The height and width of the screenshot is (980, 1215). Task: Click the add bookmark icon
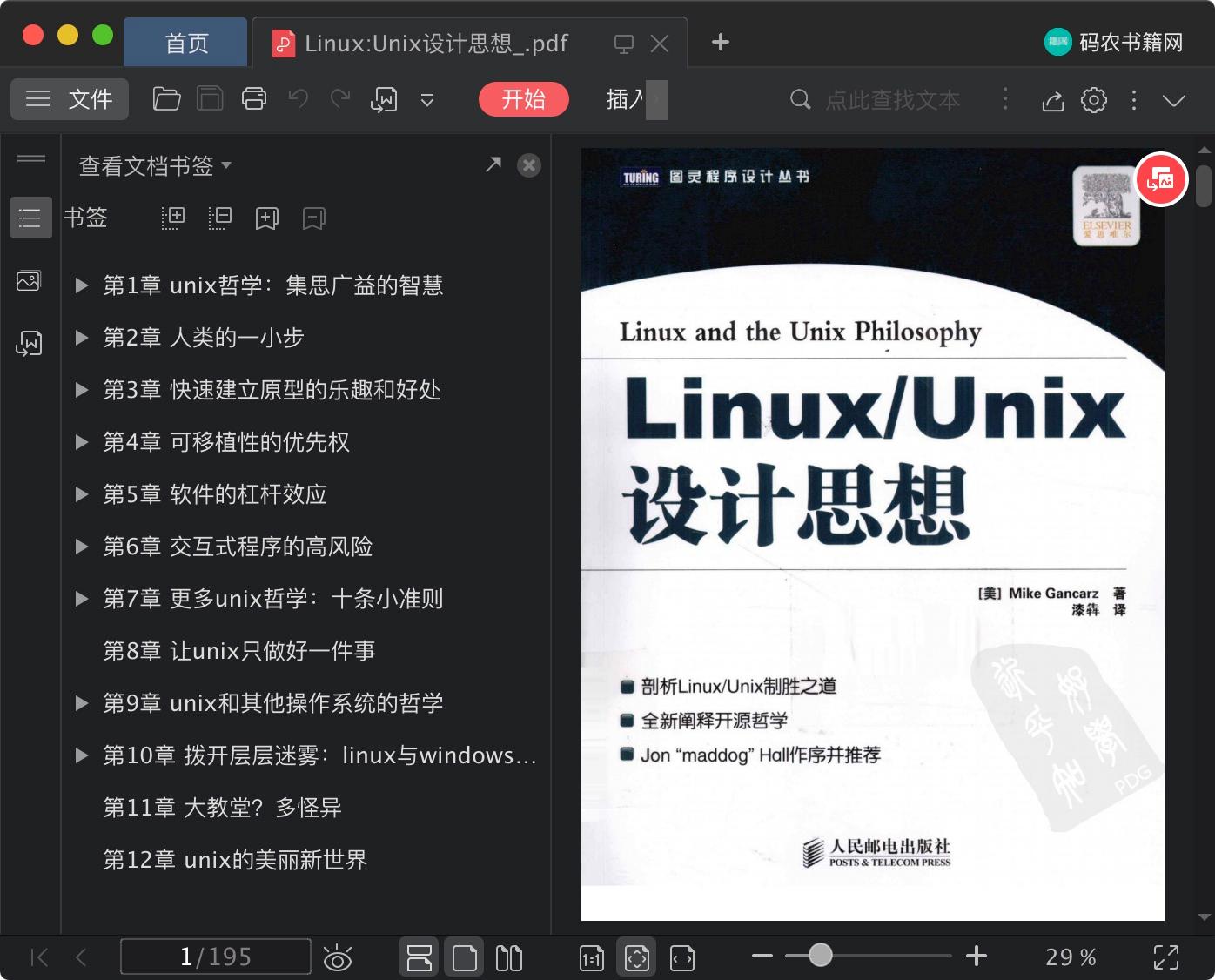point(266,218)
